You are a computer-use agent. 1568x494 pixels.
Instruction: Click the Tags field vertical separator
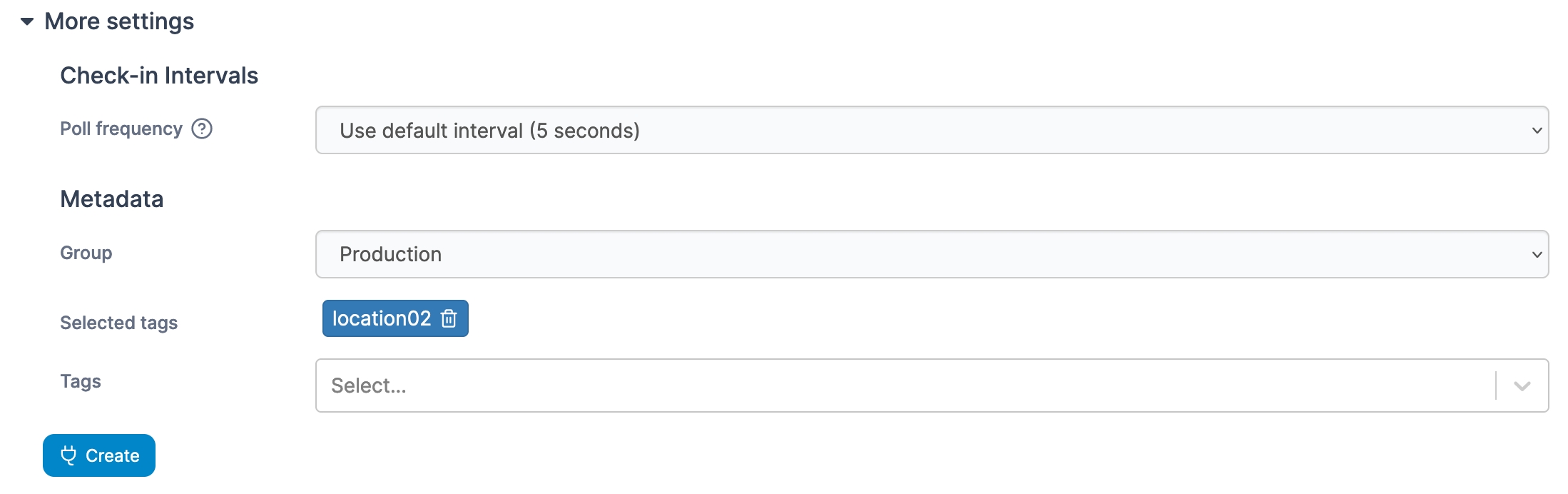point(1496,385)
